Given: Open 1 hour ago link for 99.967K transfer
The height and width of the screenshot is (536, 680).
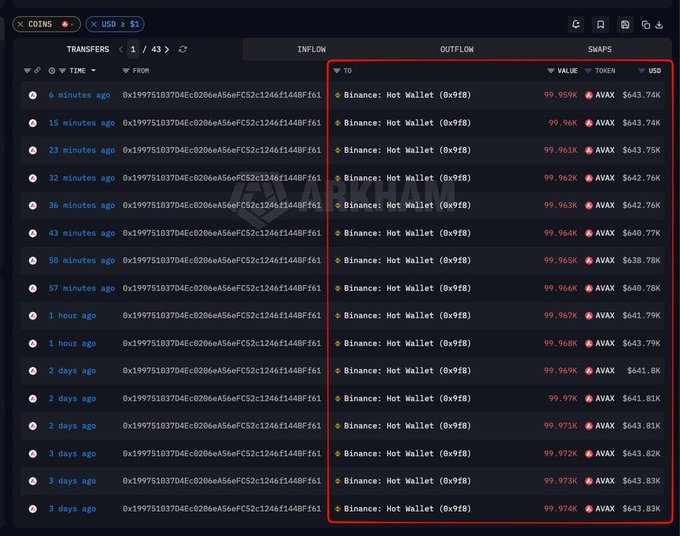Looking at the screenshot, I should click(x=72, y=316).
